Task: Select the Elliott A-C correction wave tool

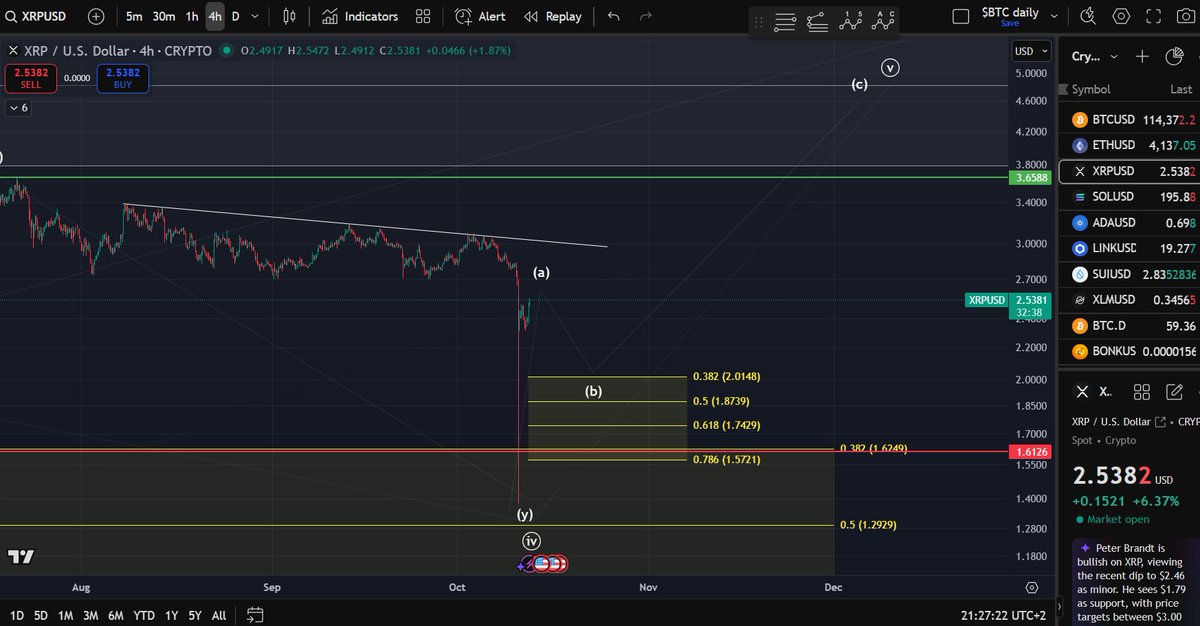Action: [884, 20]
